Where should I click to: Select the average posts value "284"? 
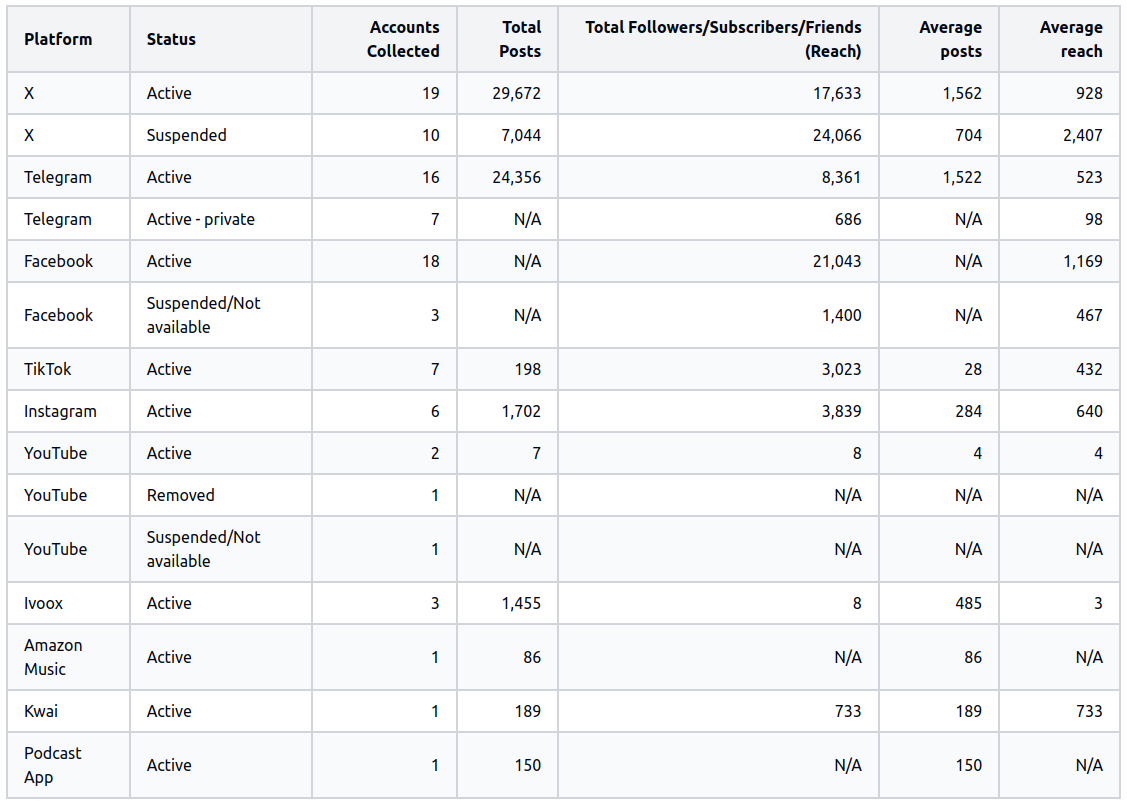(969, 411)
